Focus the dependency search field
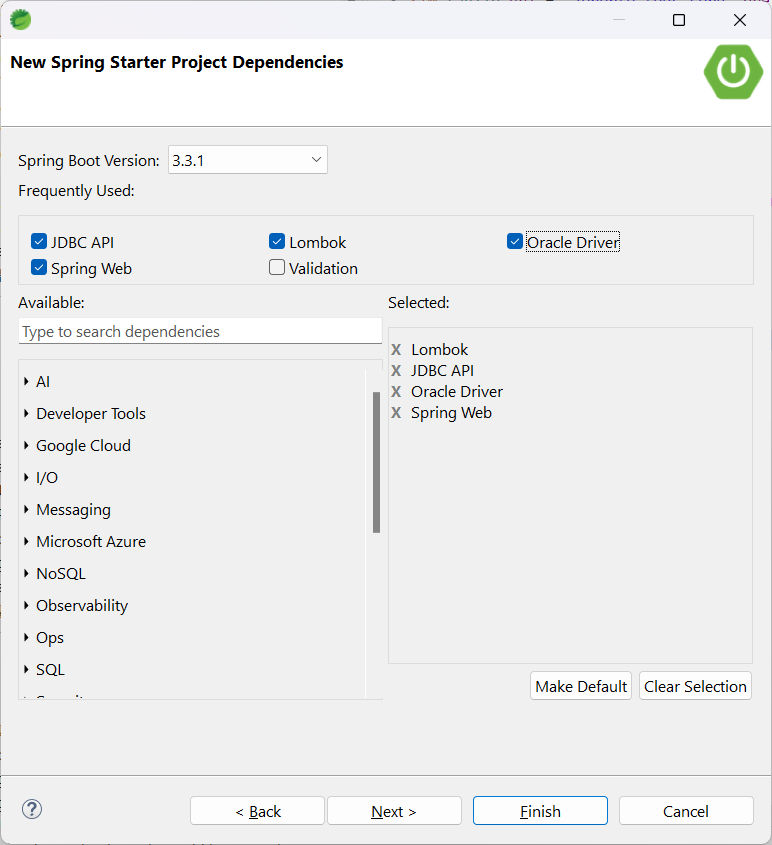The width and height of the screenshot is (772, 845). point(200,331)
